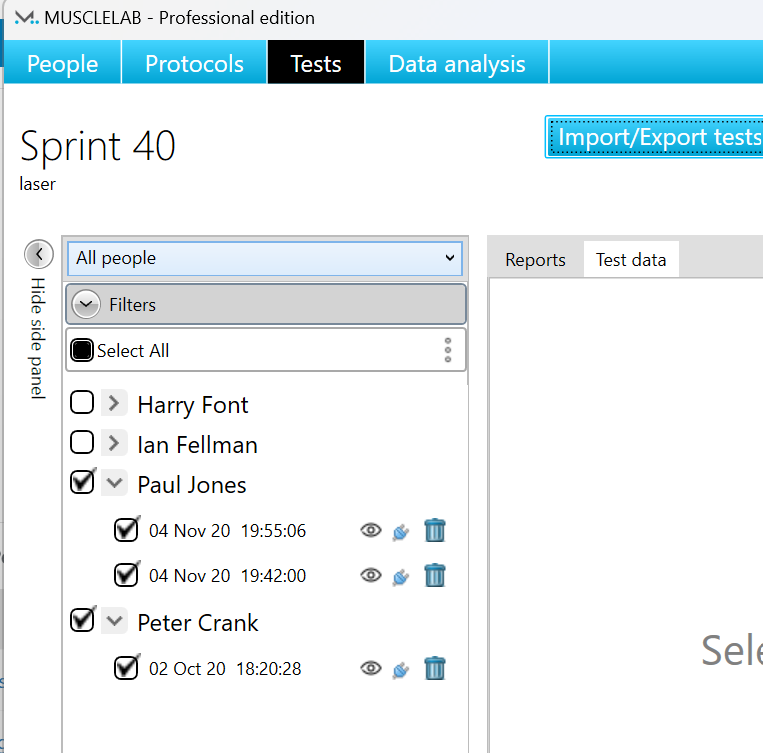Uncheck the 02 Oct 20 18:20:28 test checkbox
763x753 pixels.
click(x=126, y=668)
